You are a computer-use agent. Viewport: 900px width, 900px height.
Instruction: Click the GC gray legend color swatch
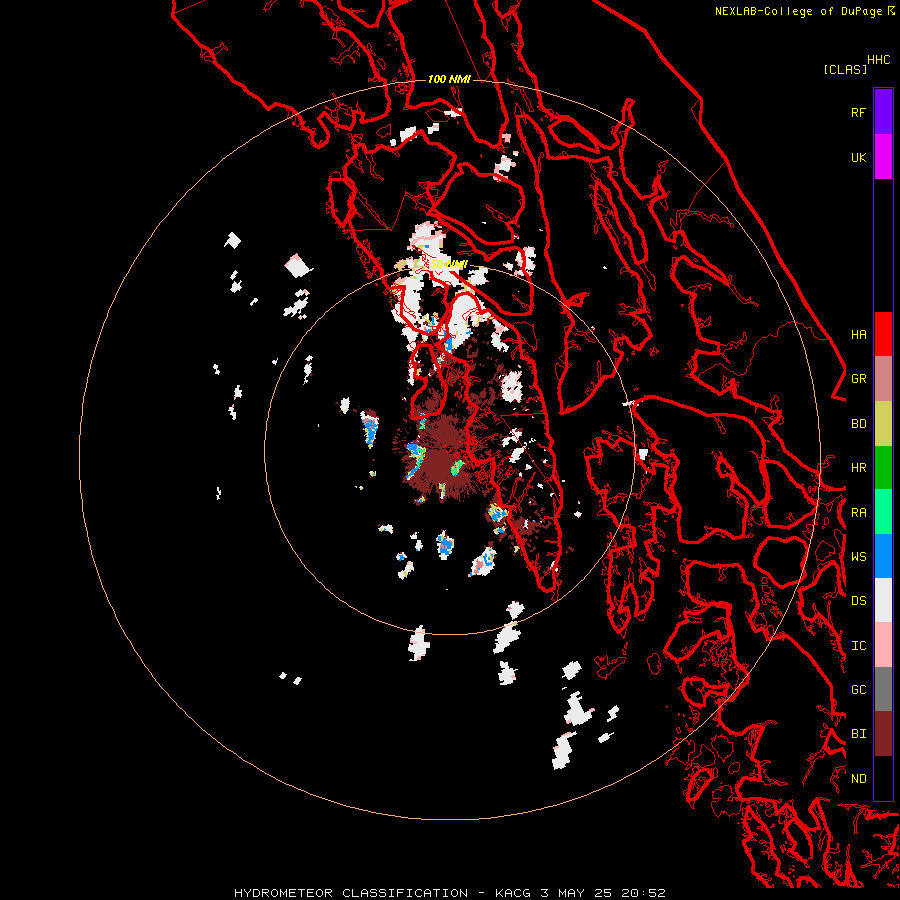point(883,689)
